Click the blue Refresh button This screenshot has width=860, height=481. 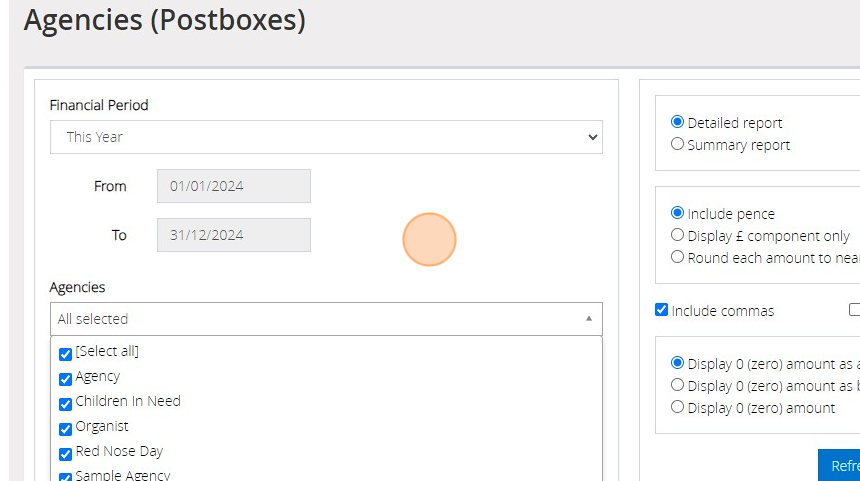tap(839, 466)
